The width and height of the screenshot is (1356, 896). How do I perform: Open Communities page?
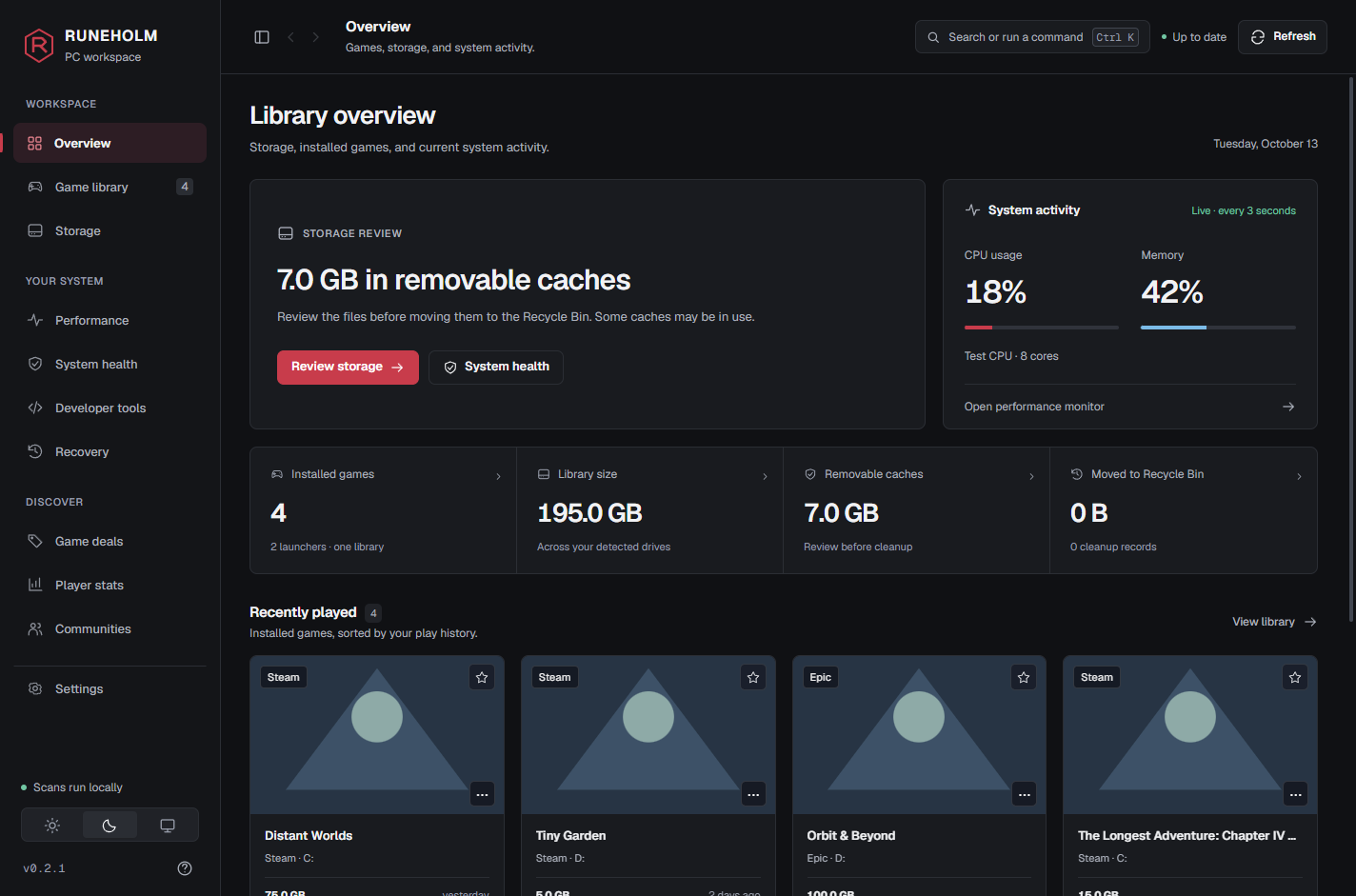(110, 628)
